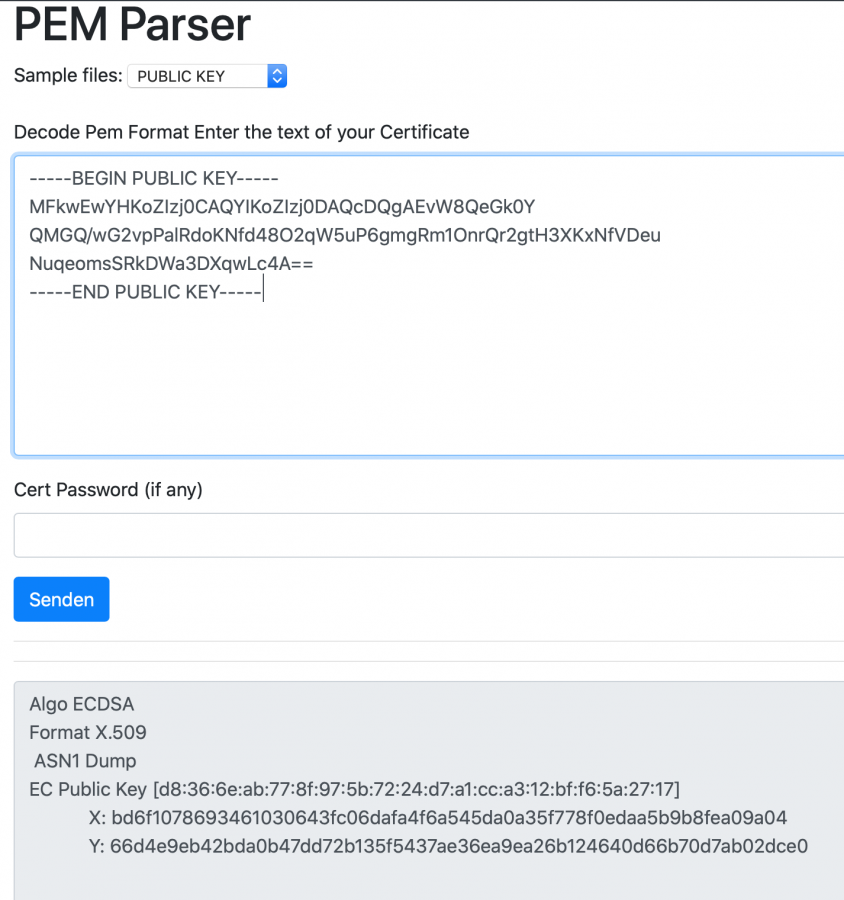844x900 pixels.
Task: Click the ASN1 Dump output line
Action: point(85,761)
